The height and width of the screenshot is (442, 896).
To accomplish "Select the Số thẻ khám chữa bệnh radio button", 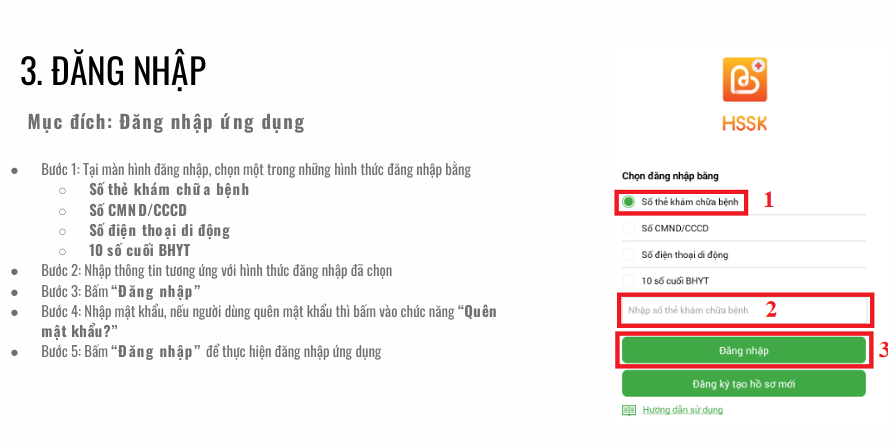I will [628, 202].
